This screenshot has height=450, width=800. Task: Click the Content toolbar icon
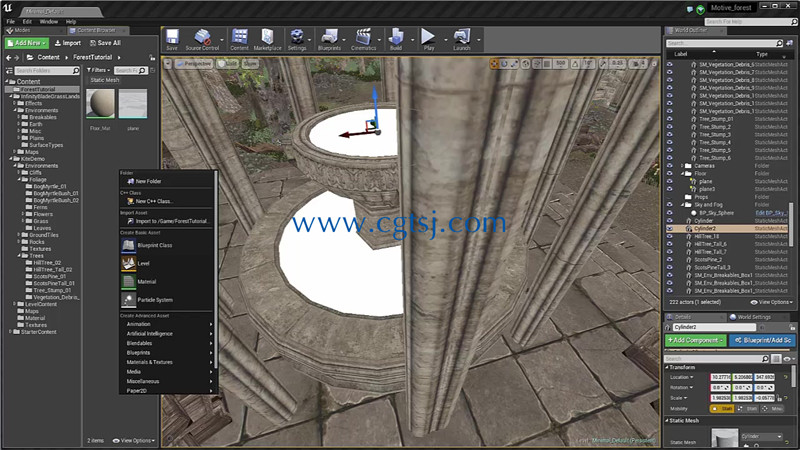(x=239, y=39)
